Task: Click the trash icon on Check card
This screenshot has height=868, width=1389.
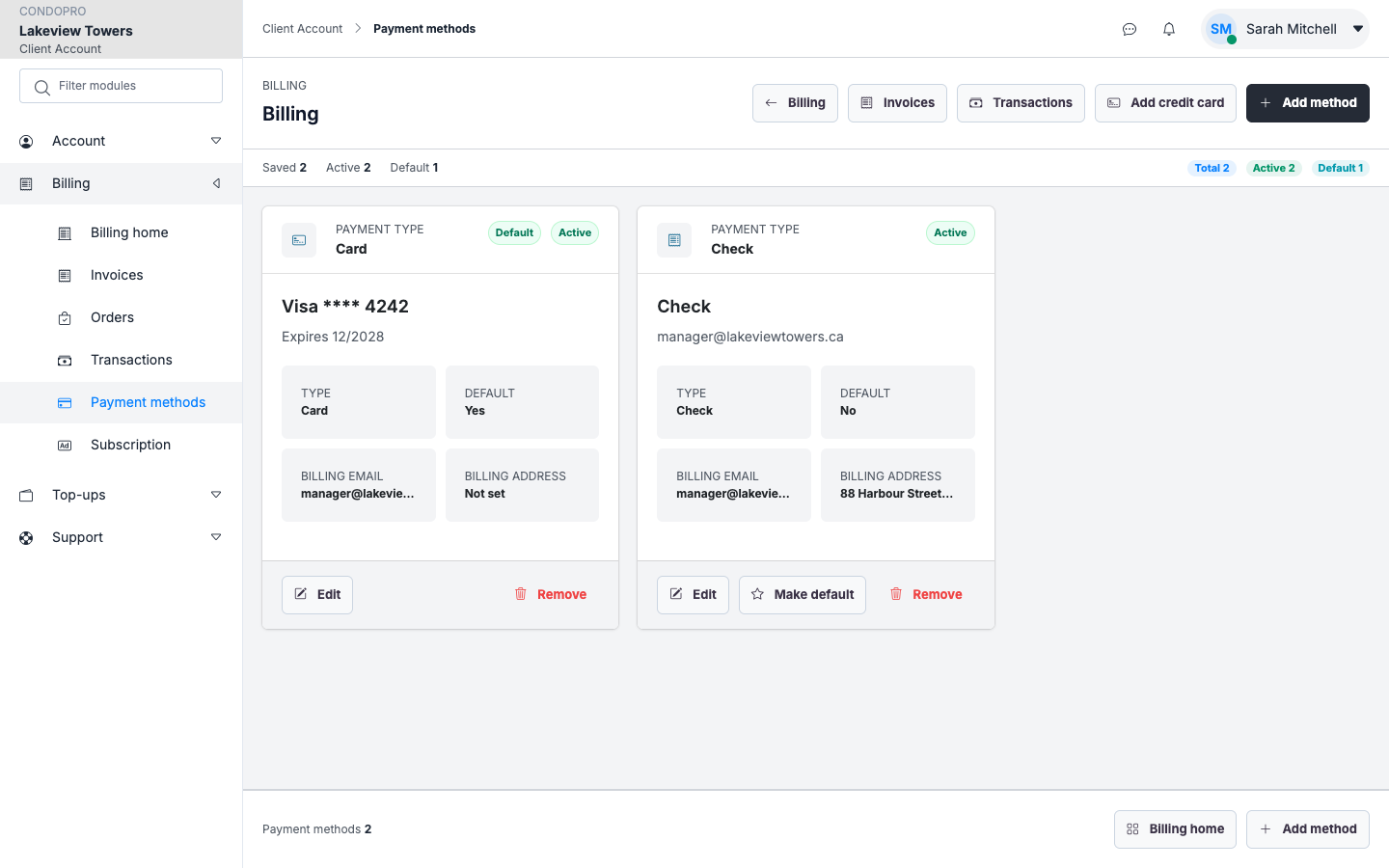Action: (896, 594)
